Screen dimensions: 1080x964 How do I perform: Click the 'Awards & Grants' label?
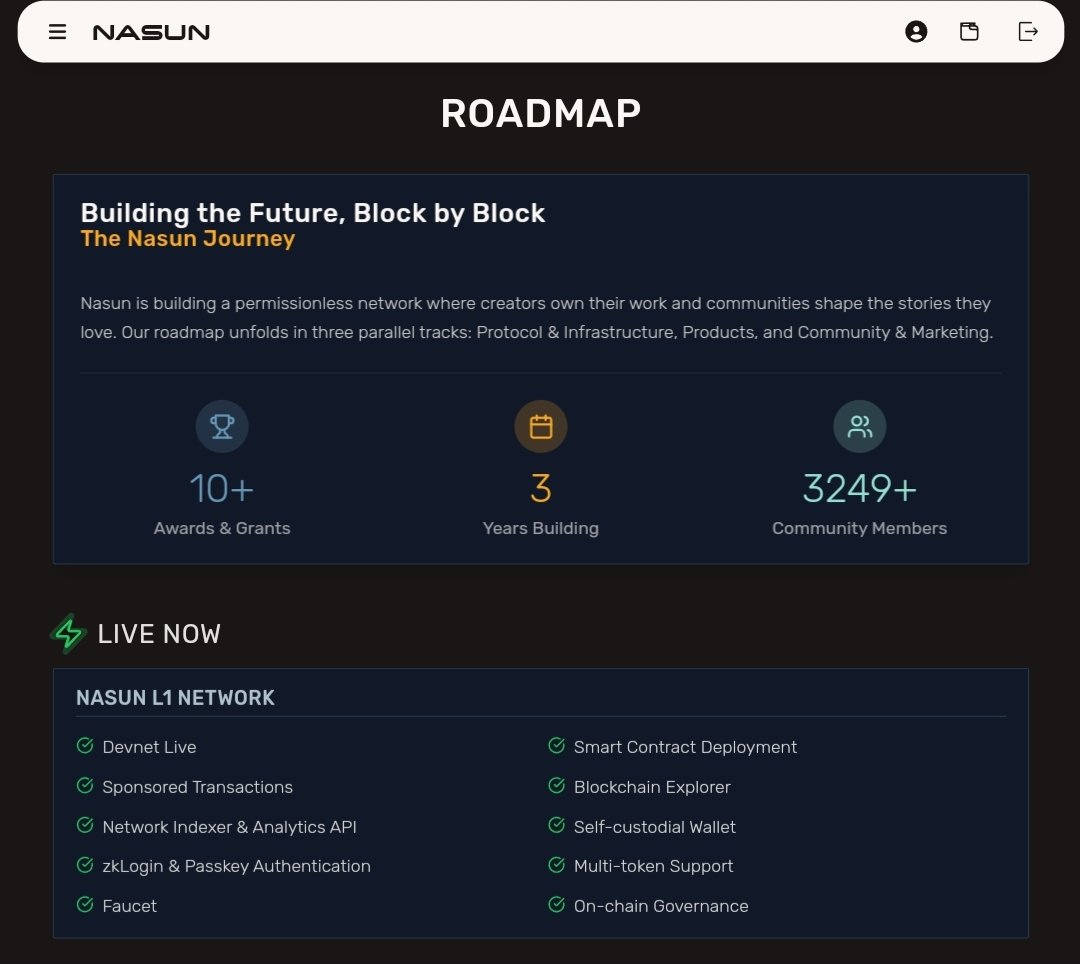222,528
